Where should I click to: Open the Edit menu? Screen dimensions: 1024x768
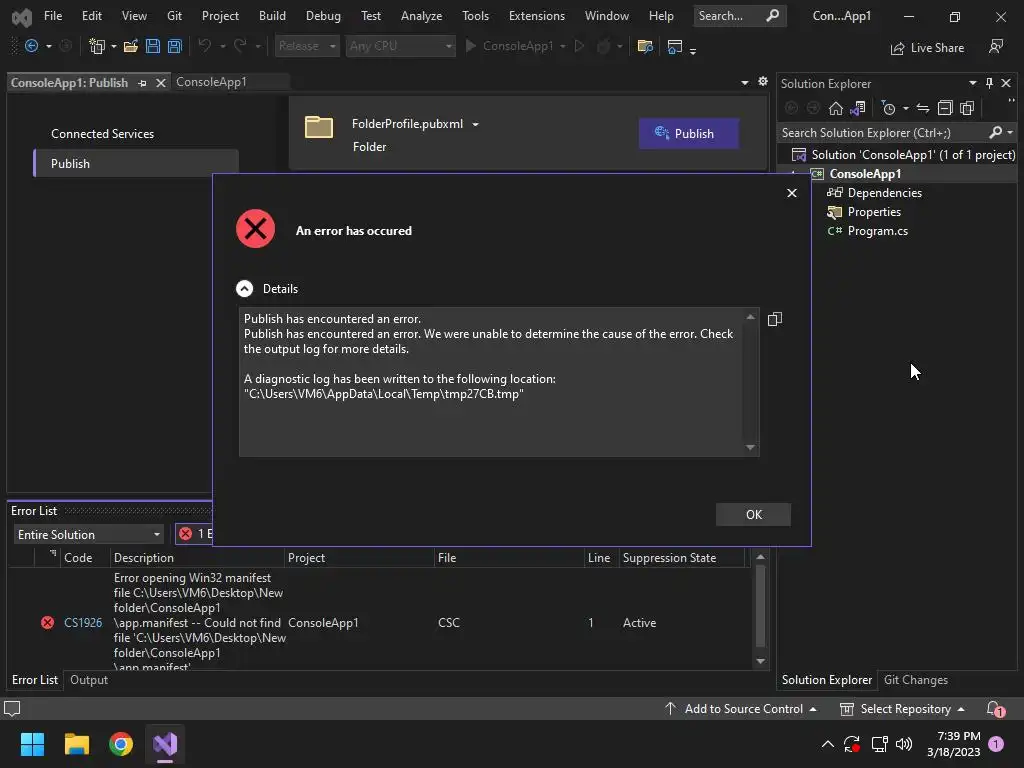coord(91,16)
